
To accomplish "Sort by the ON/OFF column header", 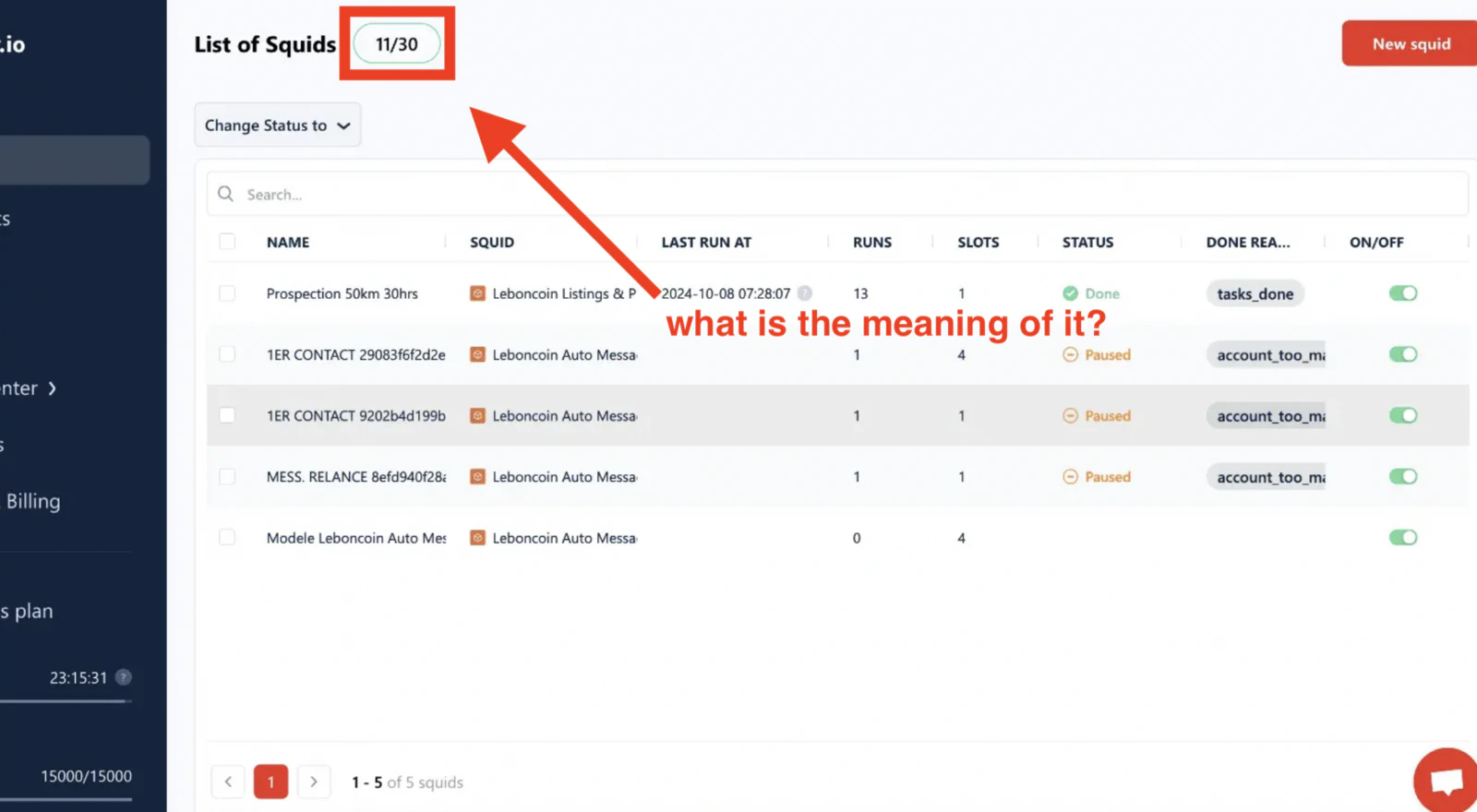I will [x=1376, y=242].
